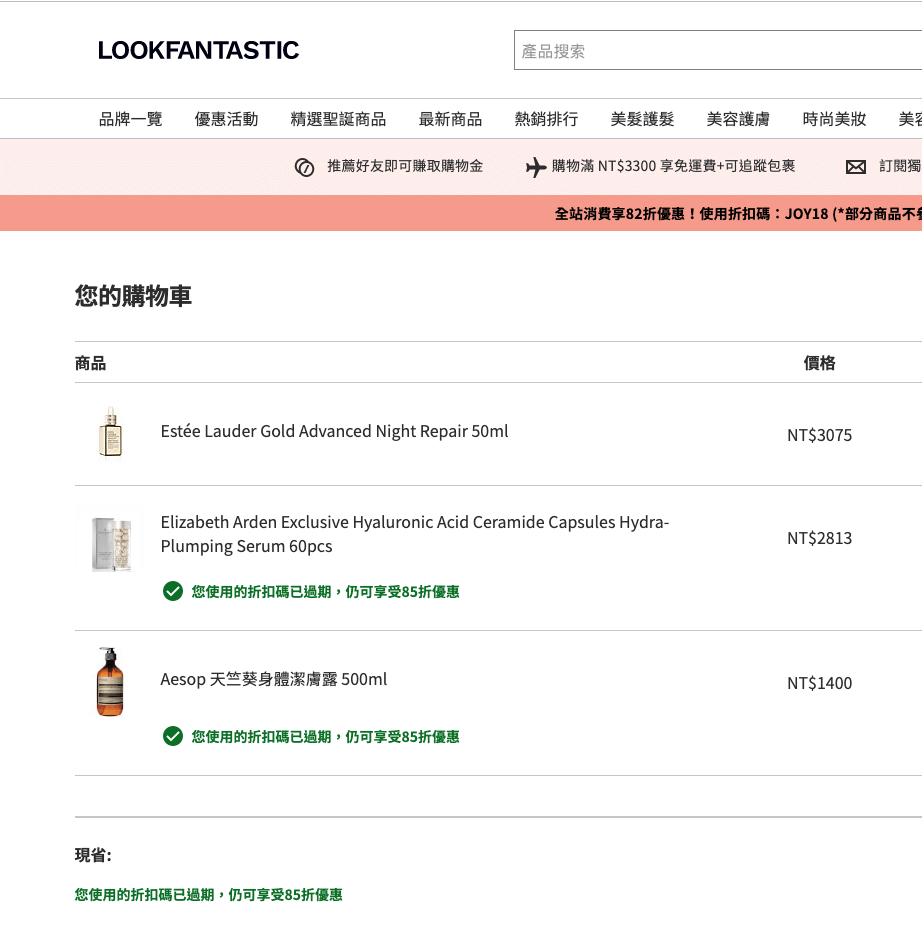The height and width of the screenshot is (925, 922).
Task: Open Elizabeth Arden Ceramide Capsules product link
Action: click(415, 534)
